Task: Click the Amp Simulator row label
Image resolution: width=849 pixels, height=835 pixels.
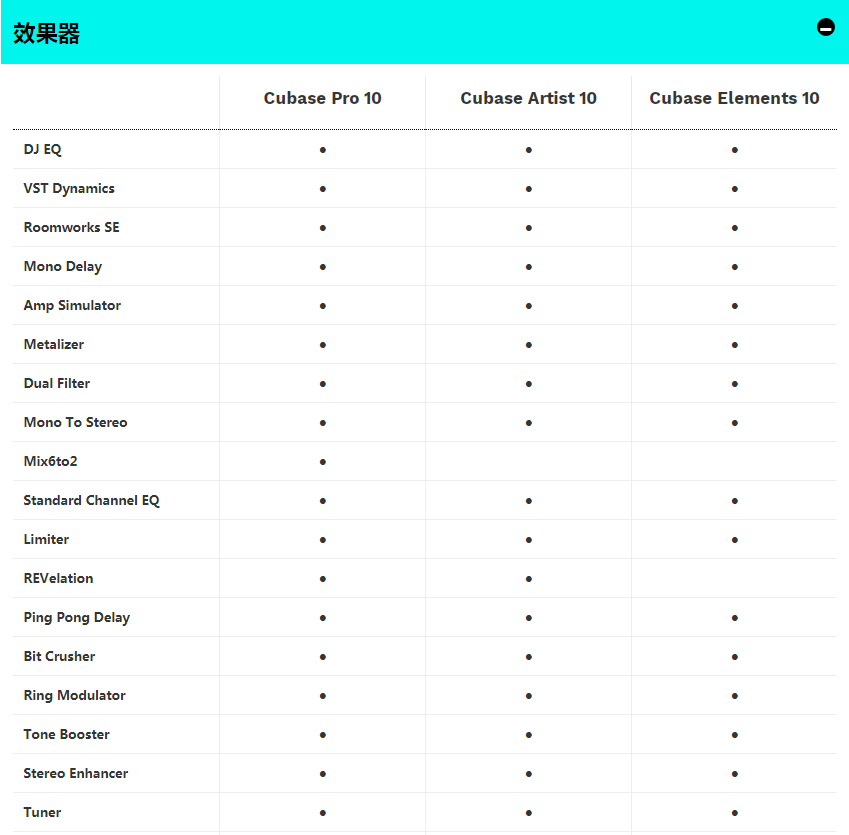Action: coord(72,305)
